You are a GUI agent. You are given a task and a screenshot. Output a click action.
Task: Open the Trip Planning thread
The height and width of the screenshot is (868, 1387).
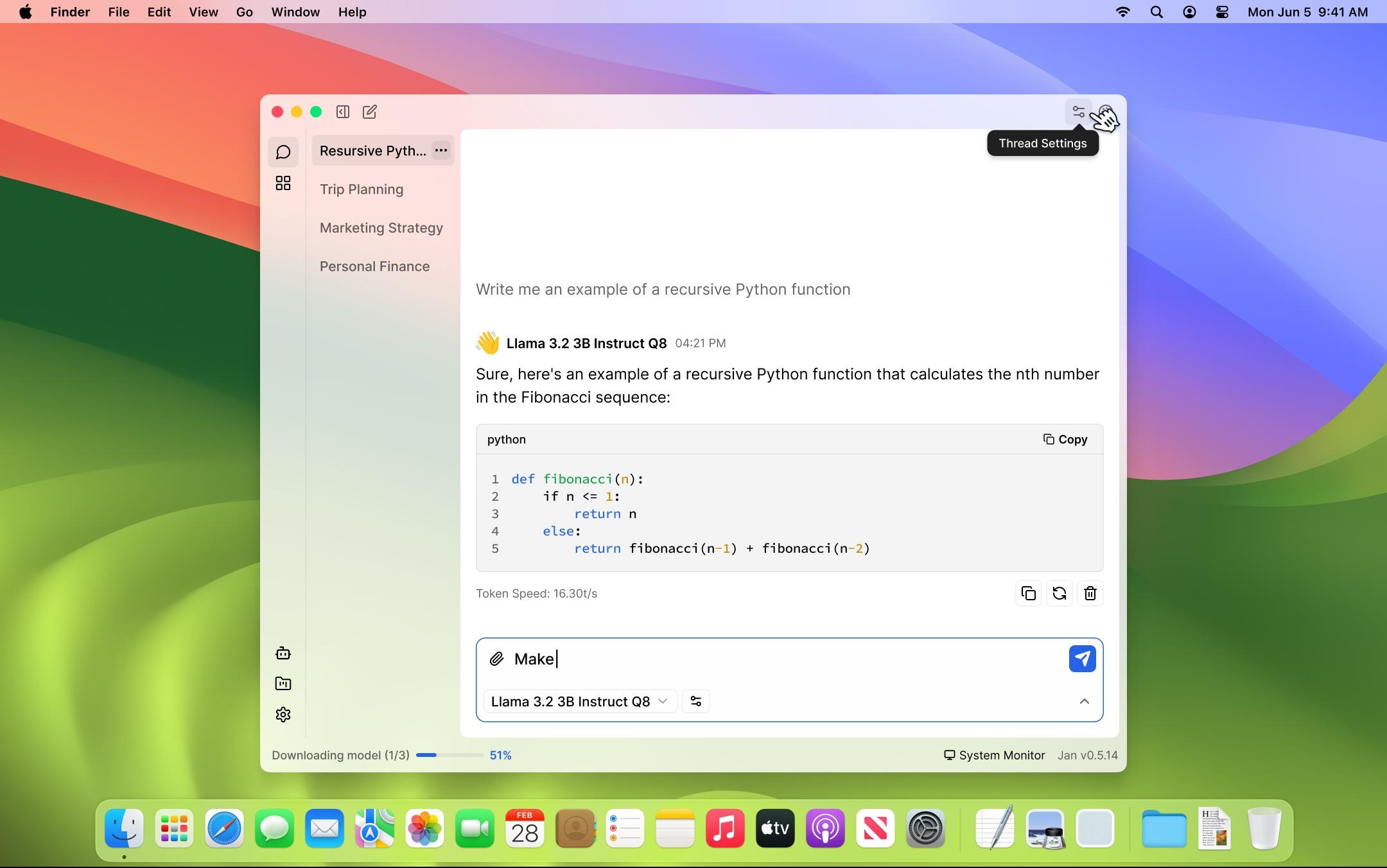[x=362, y=189]
